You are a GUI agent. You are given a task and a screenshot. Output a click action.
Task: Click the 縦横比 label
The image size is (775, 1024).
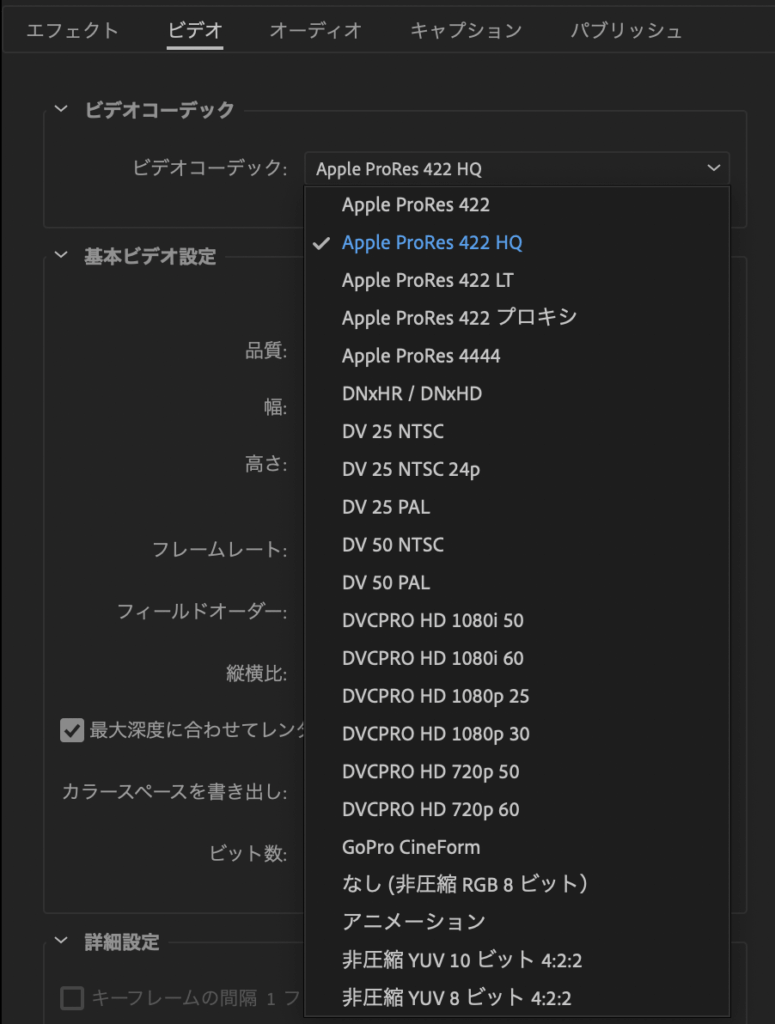click(257, 673)
